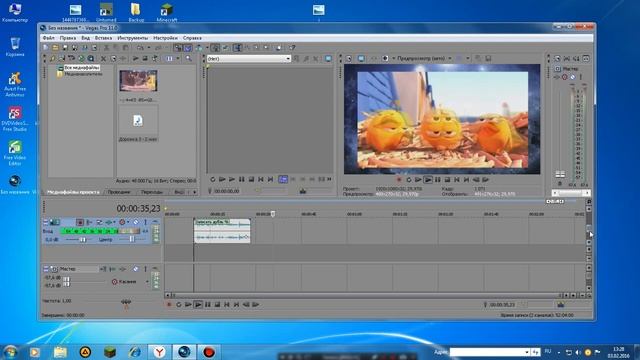Mute the audio track
This screenshot has width=640, height=360.
point(136,222)
